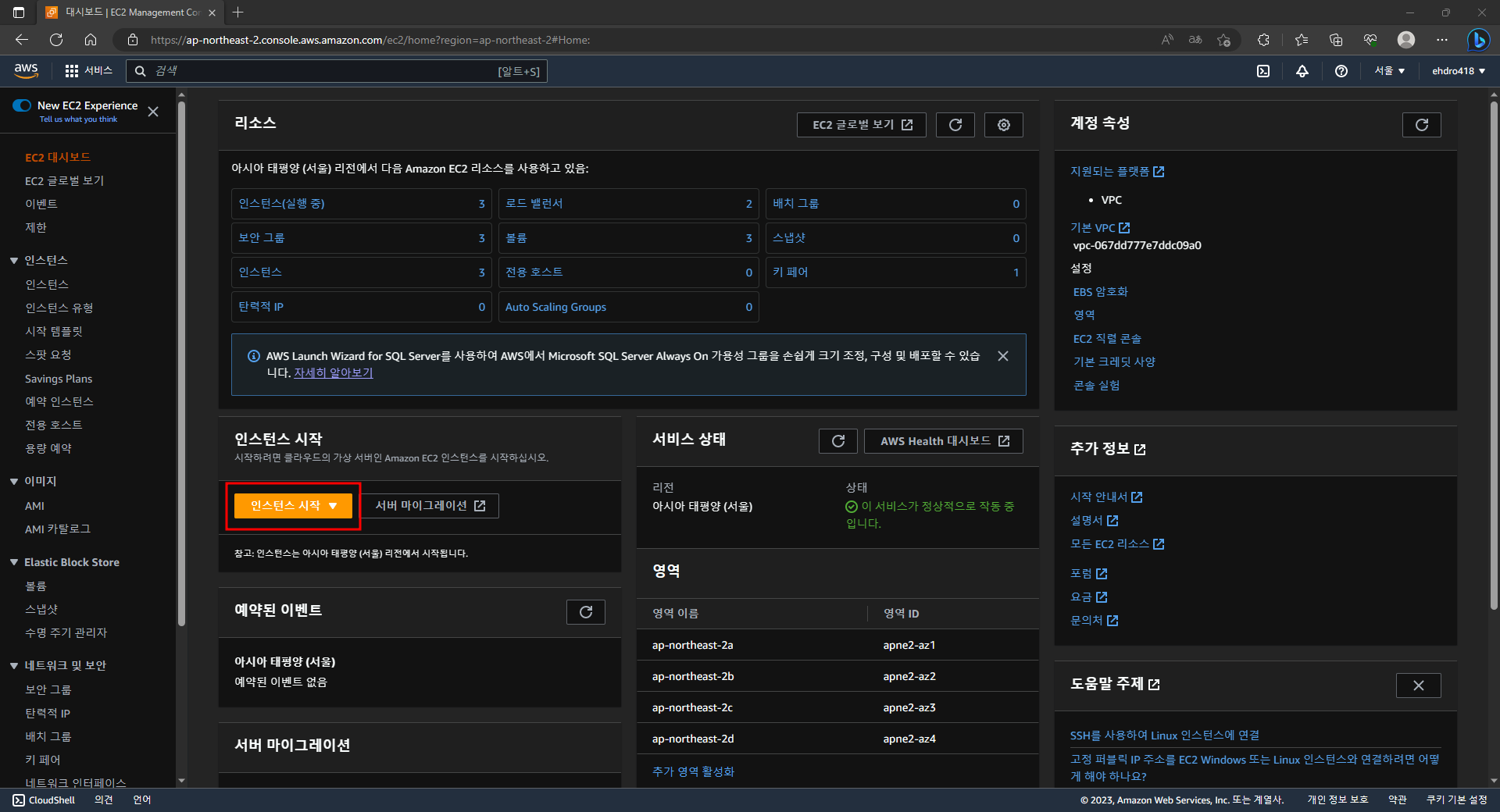Image resolution: width=1500 pixels, height=812 pixels.
Task: Click the AWS search input field
Action: 336,71
